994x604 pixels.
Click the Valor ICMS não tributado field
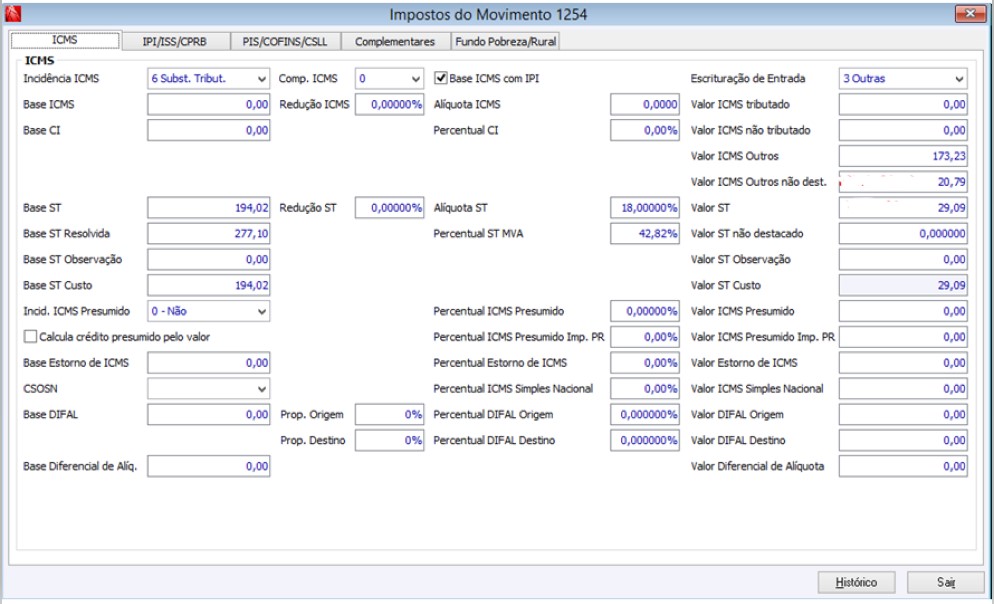(903, 131)
